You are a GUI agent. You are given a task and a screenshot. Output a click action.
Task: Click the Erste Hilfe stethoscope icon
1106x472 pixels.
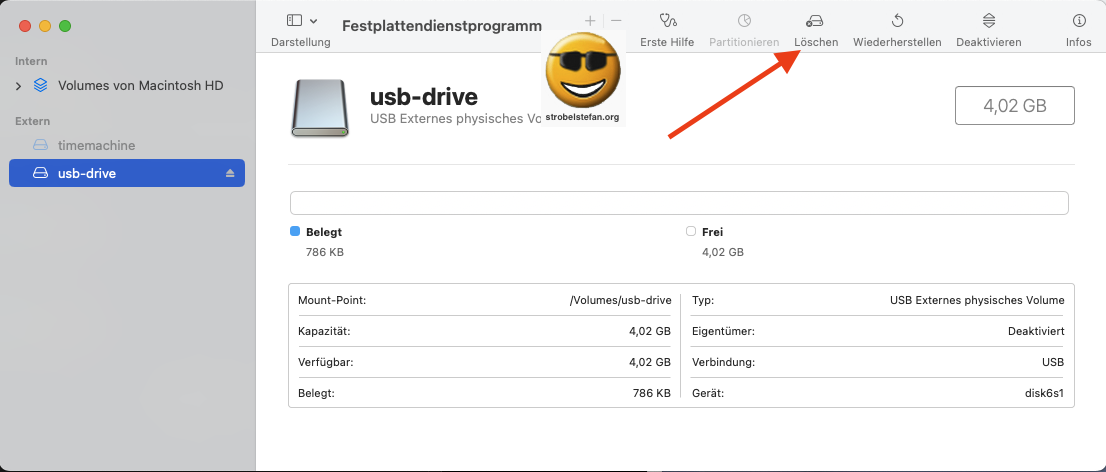[x=667, y=21]
